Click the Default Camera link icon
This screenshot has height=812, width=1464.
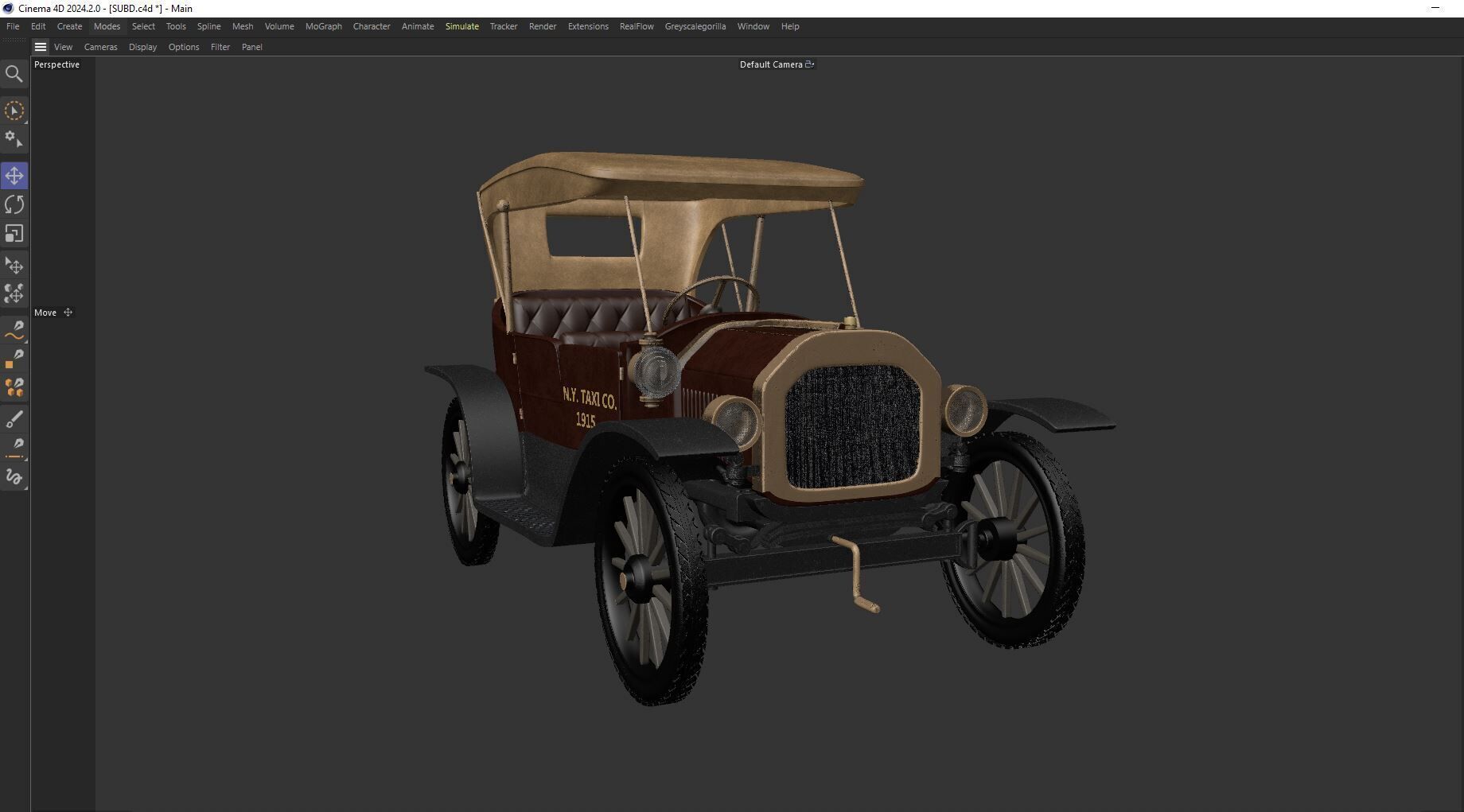(x=810, y=64)
